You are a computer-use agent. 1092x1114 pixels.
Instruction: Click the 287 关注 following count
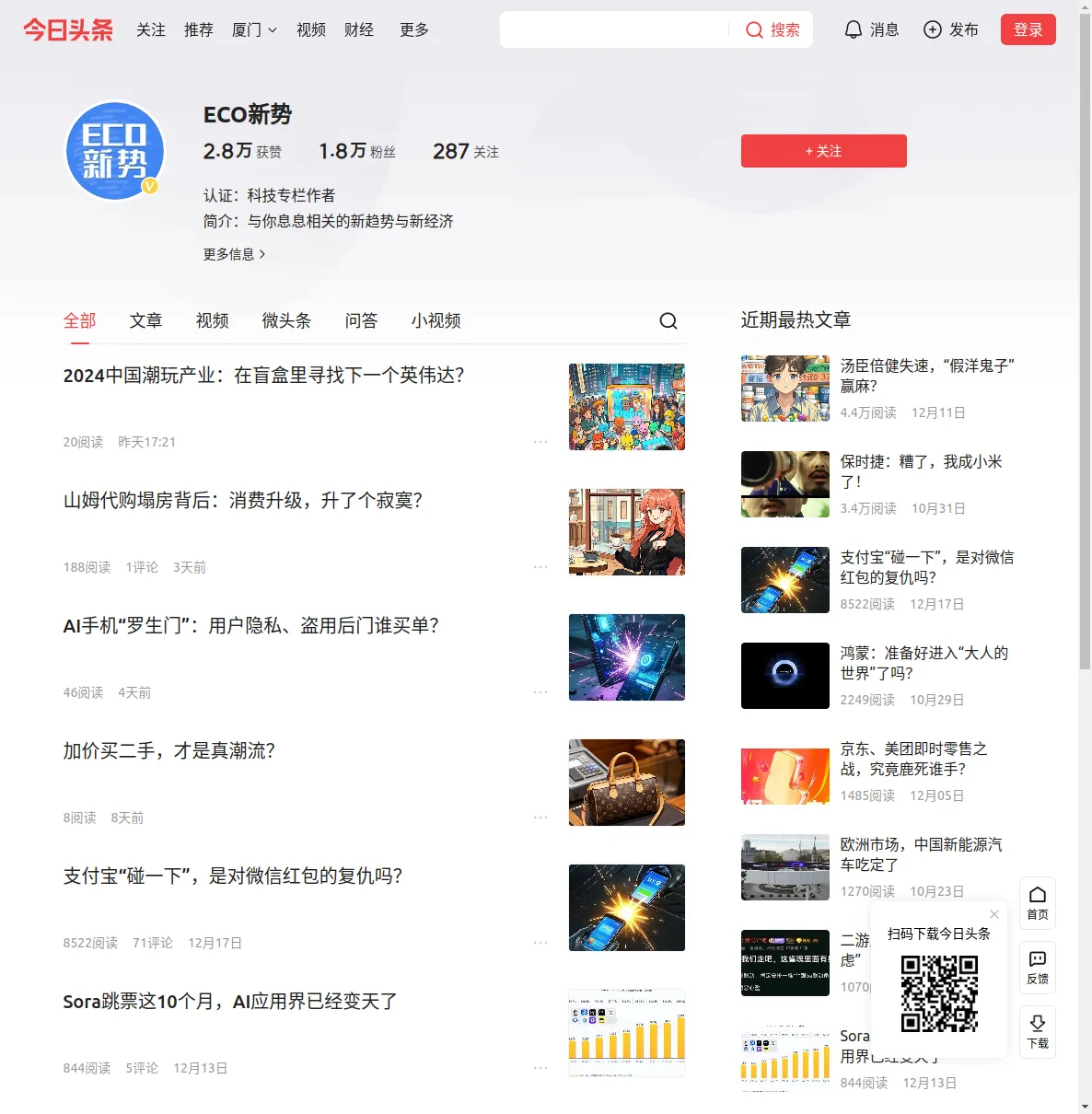[466, 151]
